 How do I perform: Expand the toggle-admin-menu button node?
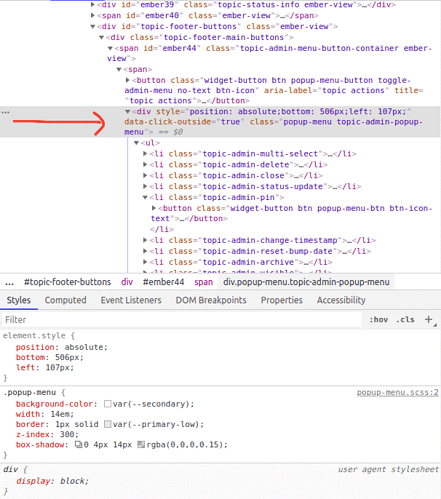[x=127, y=80]
